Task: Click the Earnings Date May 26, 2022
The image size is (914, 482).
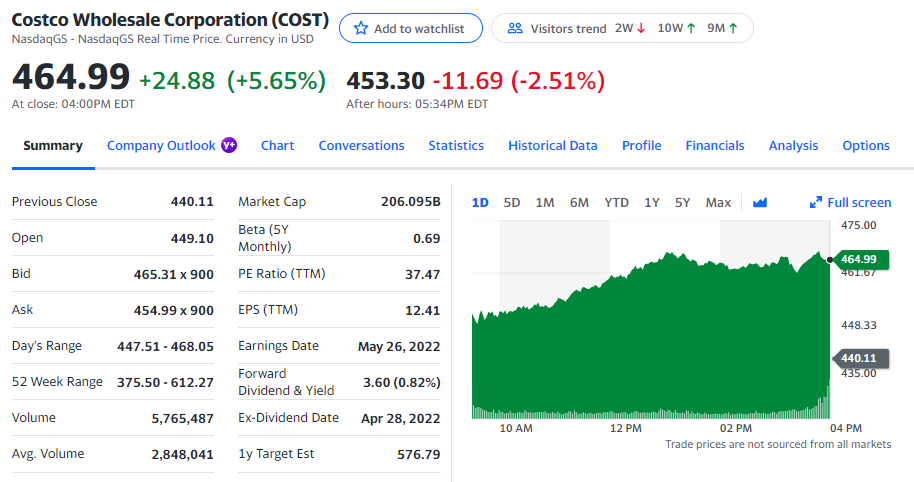Action: coord(399,347)
